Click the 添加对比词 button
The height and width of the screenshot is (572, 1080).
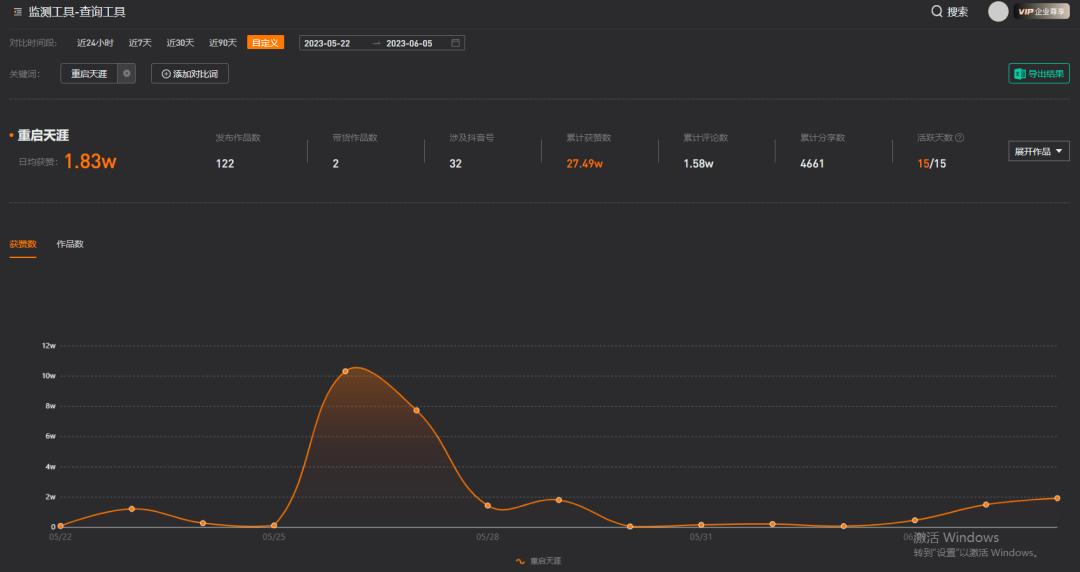[x=190, y=74]
